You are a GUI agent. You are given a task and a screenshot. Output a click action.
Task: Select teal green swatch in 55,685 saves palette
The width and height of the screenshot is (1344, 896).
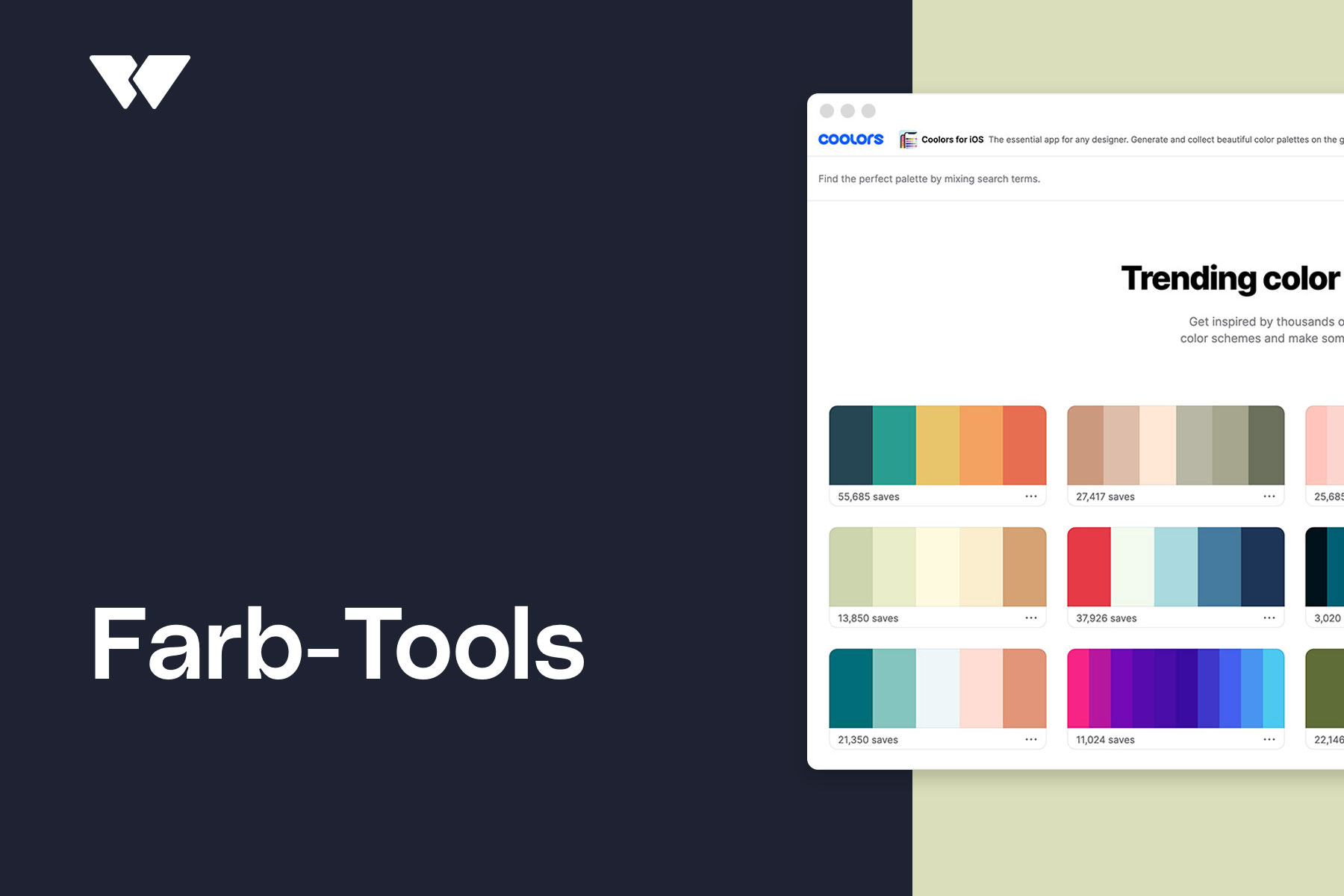coord(895,446)
